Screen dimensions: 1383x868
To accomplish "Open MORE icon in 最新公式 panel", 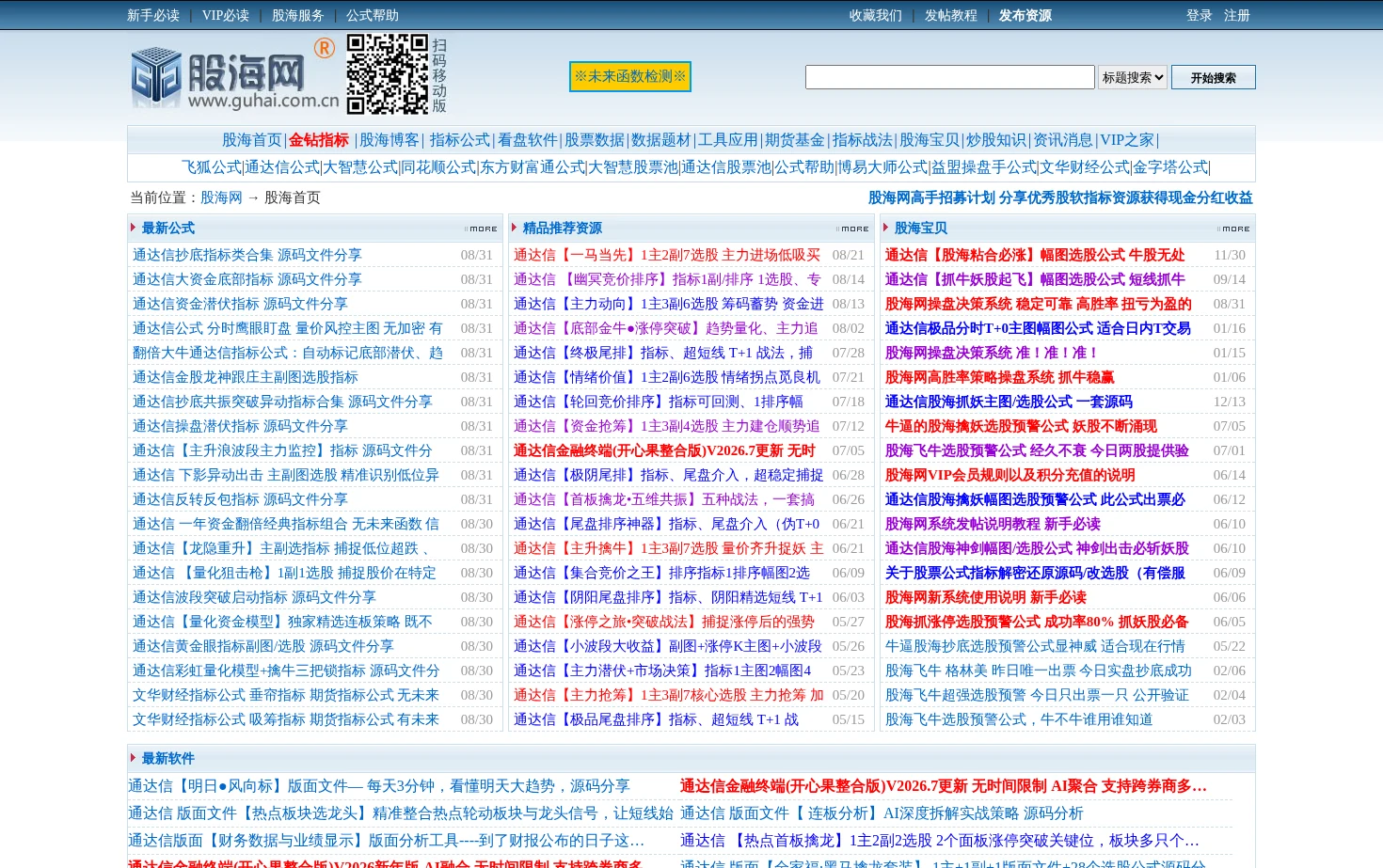I will coord(481,229).
